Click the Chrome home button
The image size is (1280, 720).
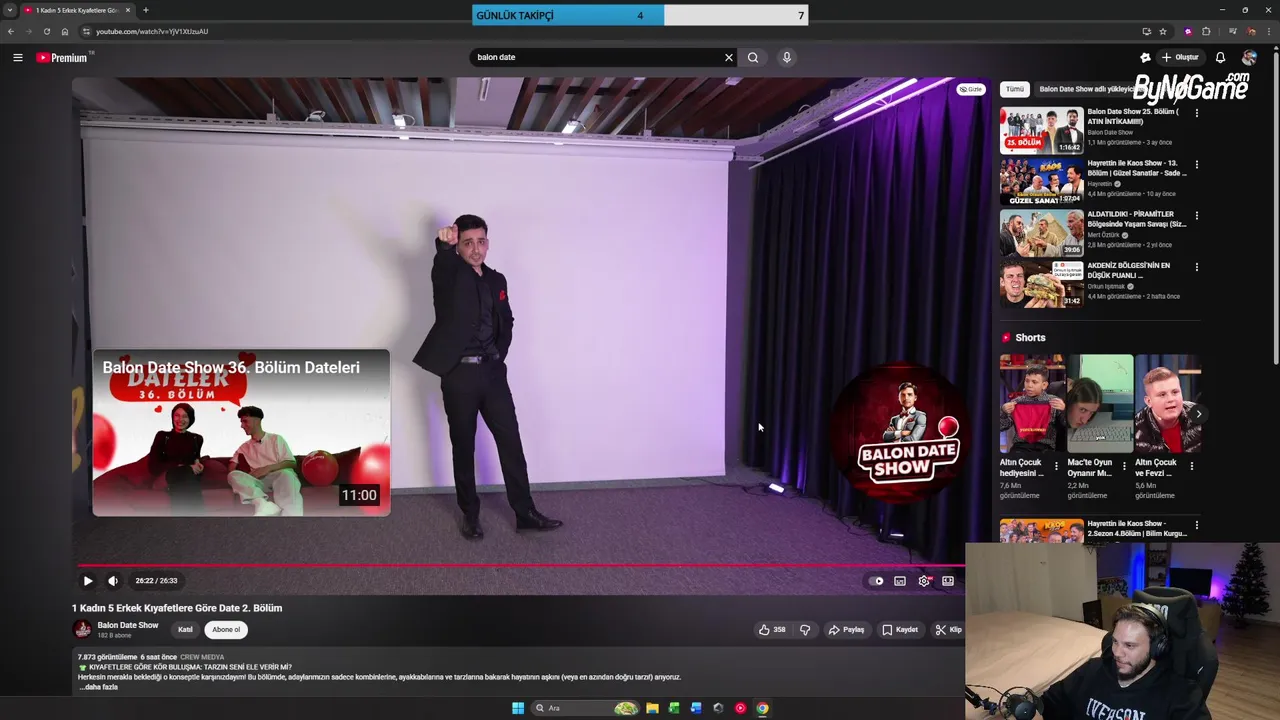pos(65,31)
